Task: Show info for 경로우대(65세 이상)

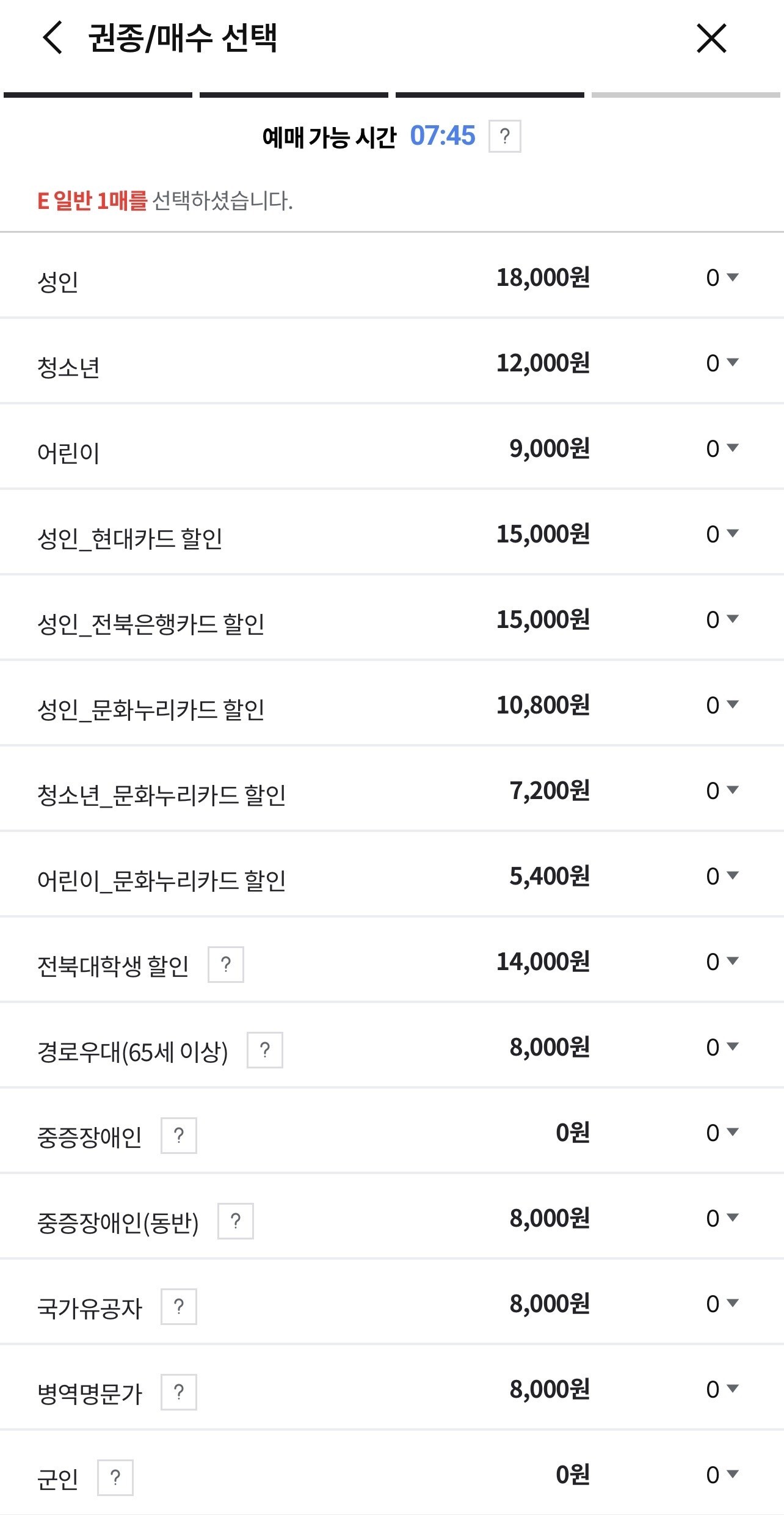Action: [x=265, y=1050]
